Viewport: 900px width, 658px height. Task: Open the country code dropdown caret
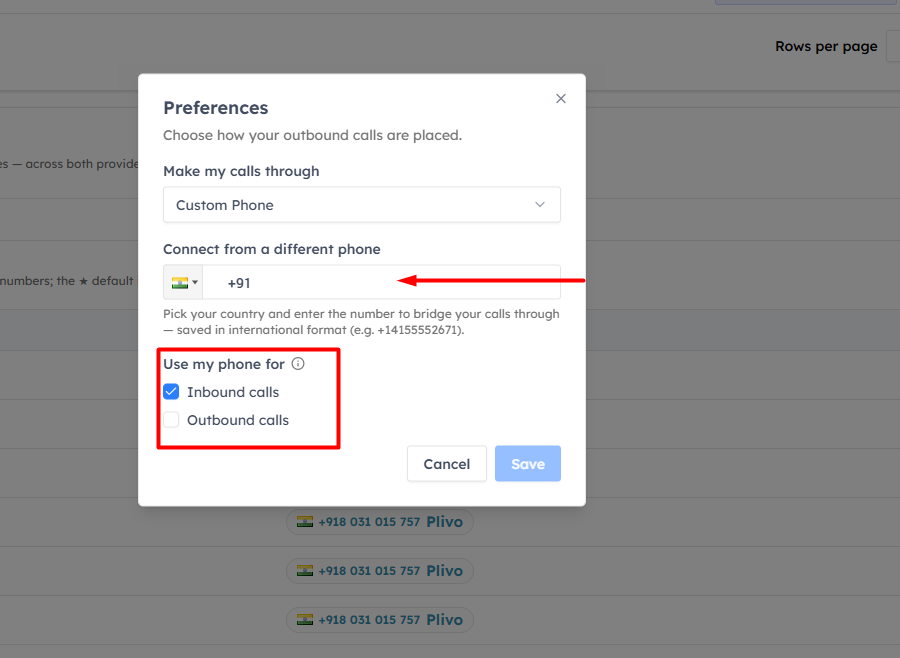tap(195, 282)
